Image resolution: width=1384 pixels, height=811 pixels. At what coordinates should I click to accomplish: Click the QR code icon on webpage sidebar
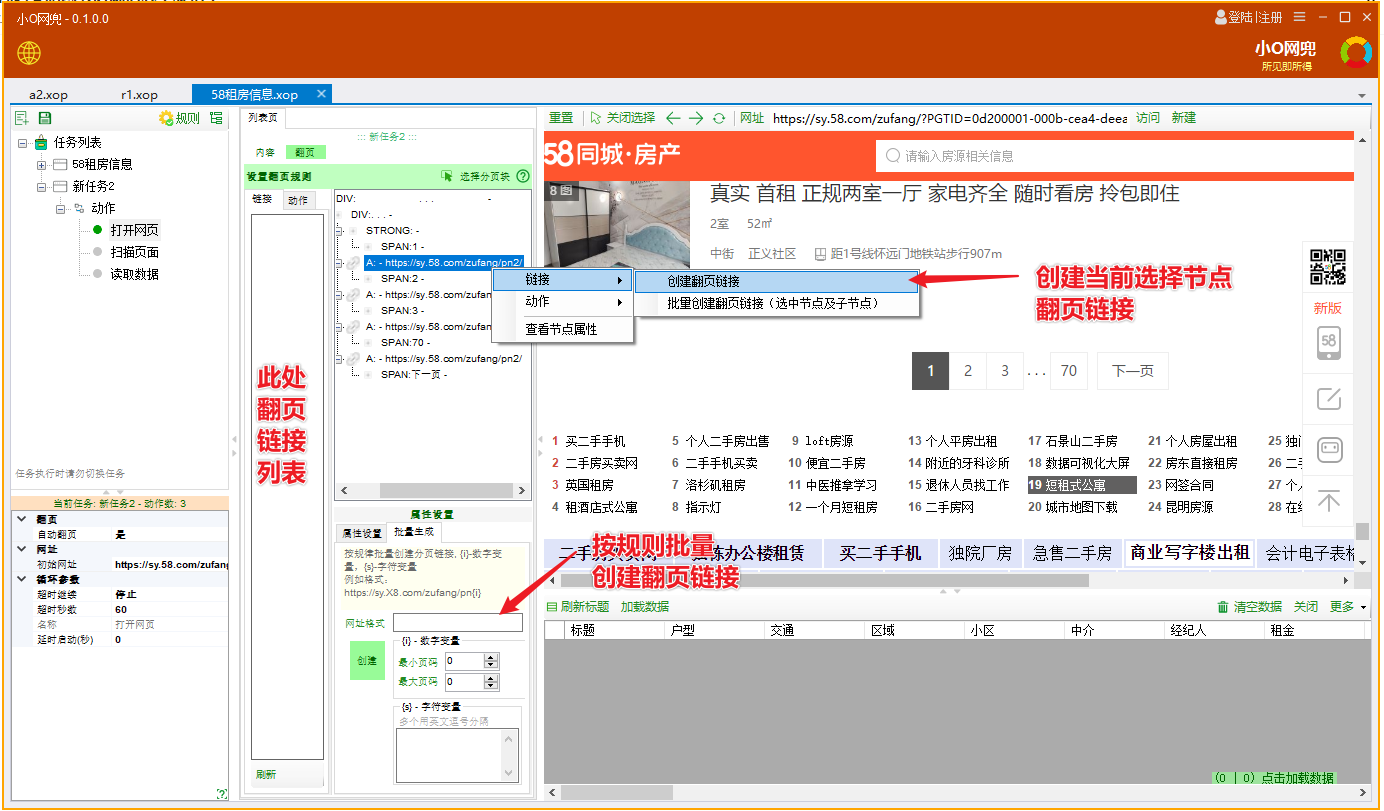[1328, 268]
